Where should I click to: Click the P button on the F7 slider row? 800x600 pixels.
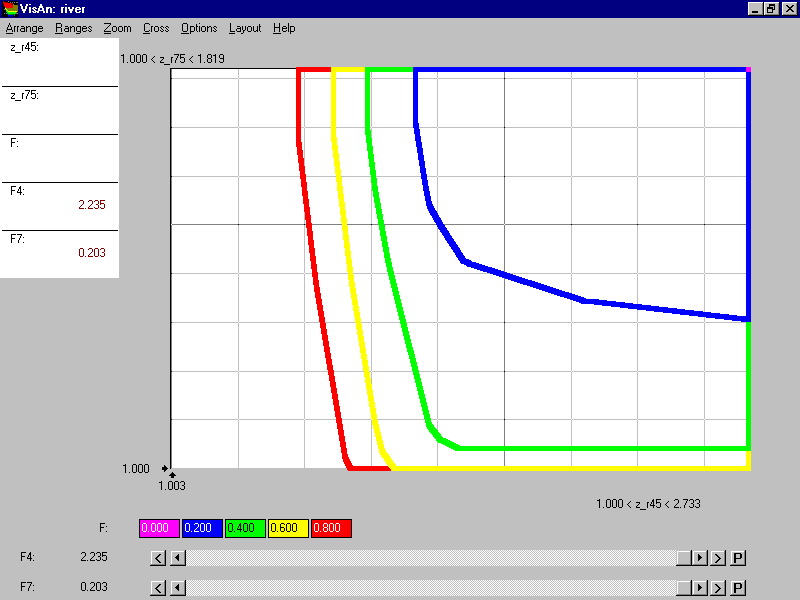pos(738,588)
